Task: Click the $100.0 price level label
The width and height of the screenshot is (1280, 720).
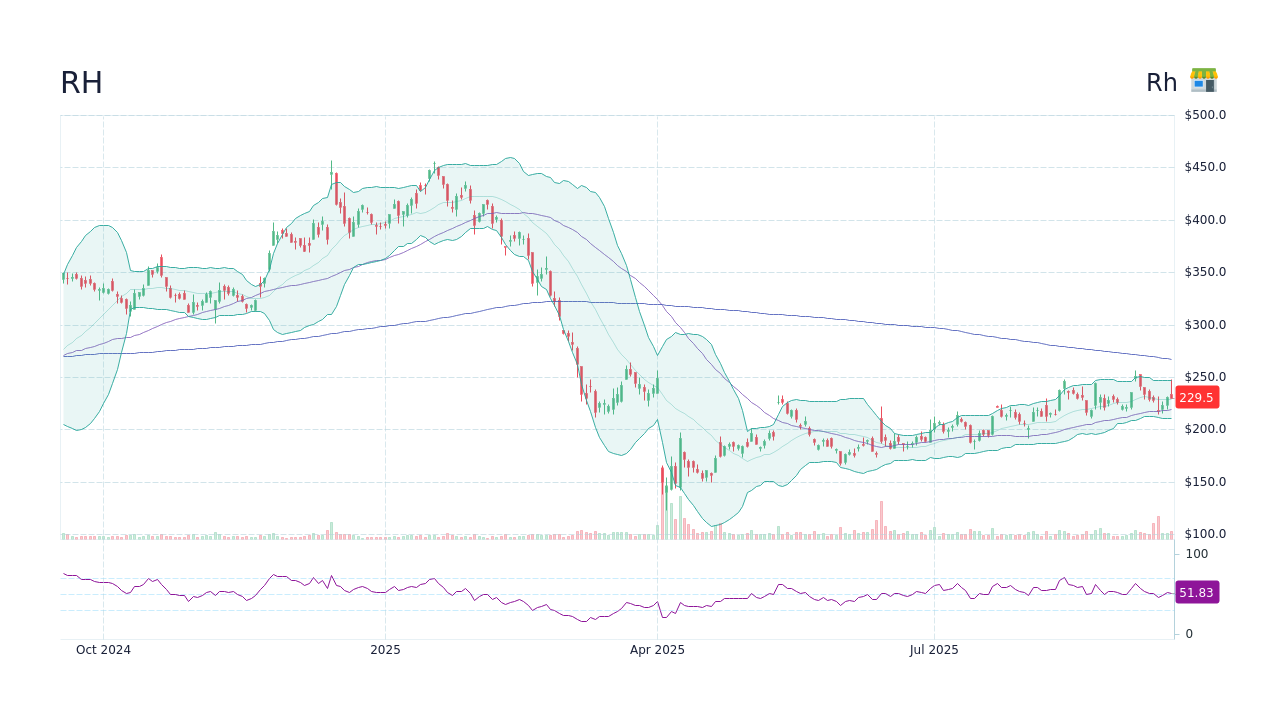Action: tap(1203, 533)
